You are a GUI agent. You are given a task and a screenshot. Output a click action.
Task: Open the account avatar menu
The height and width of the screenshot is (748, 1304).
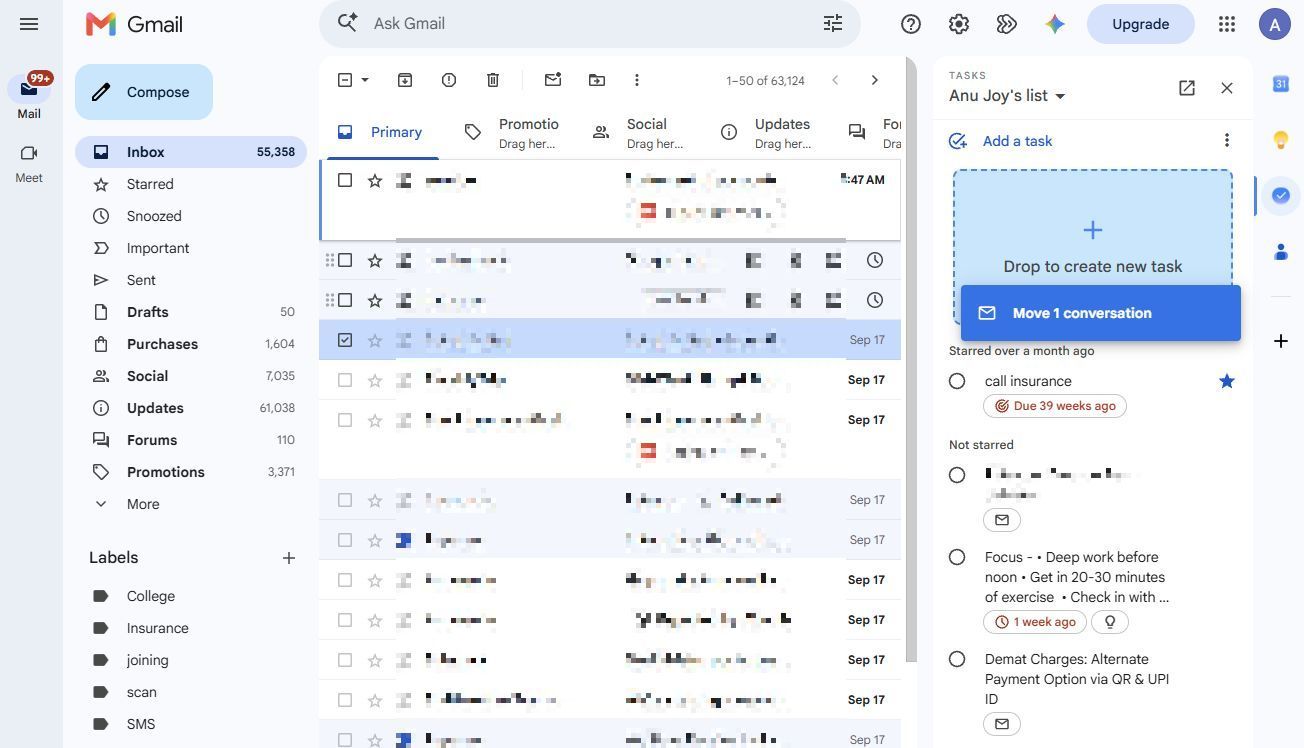click(1275, 24)
